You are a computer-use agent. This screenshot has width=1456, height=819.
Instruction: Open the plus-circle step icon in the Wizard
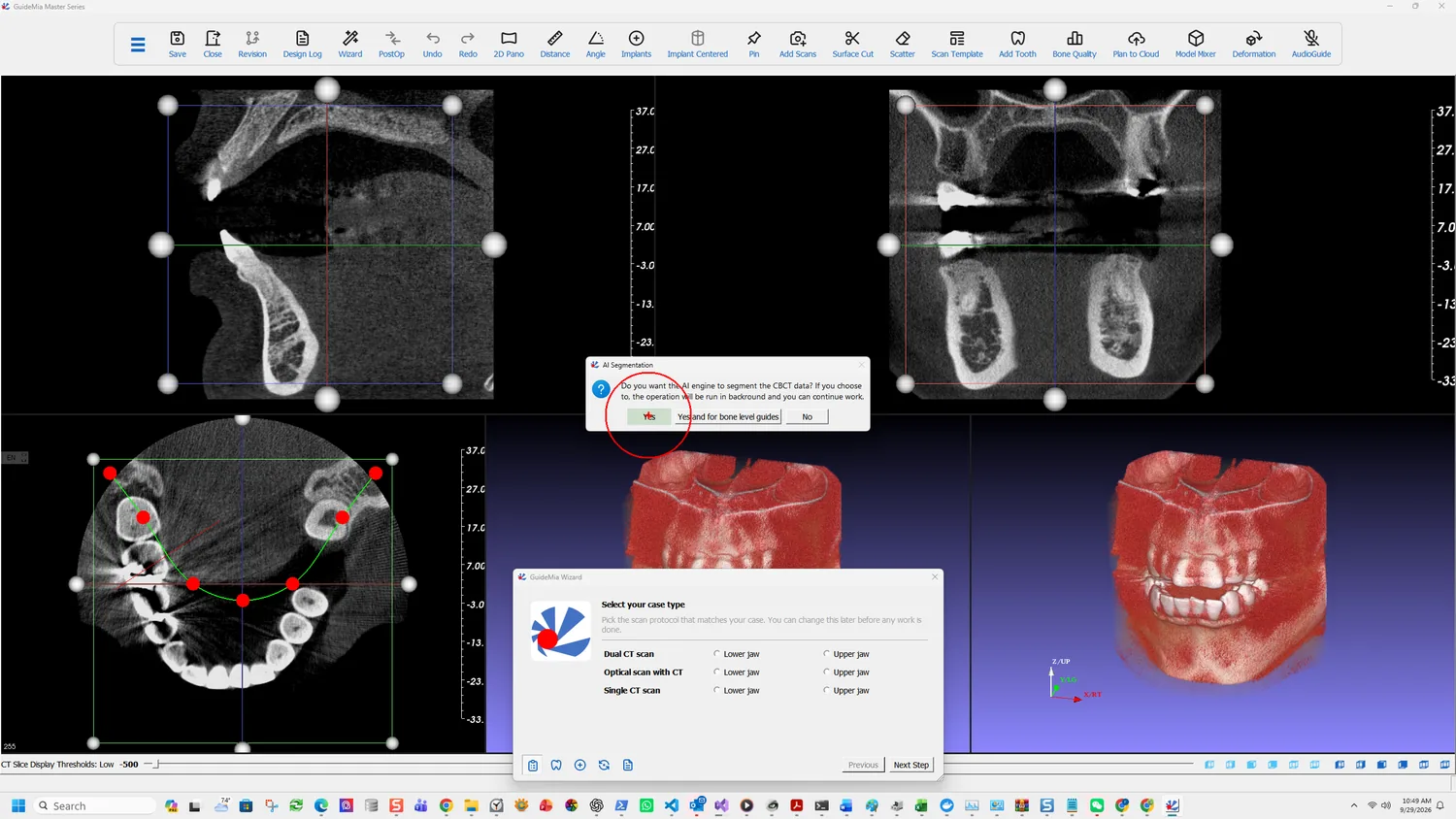[580, 766]
